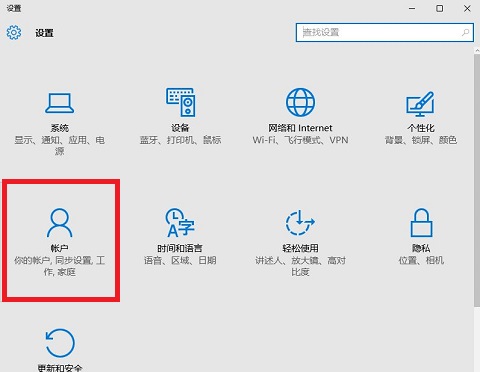
Task: Open the 个性化 paintbrush monitor icon
Action: pos(420,104)
